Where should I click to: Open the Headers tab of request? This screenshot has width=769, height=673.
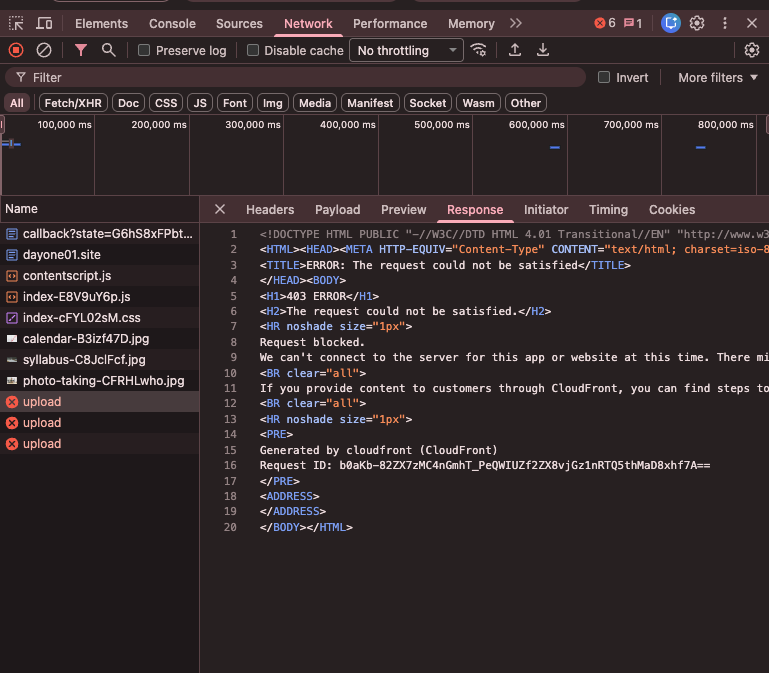pyautogui.click(x=270, y=209)
